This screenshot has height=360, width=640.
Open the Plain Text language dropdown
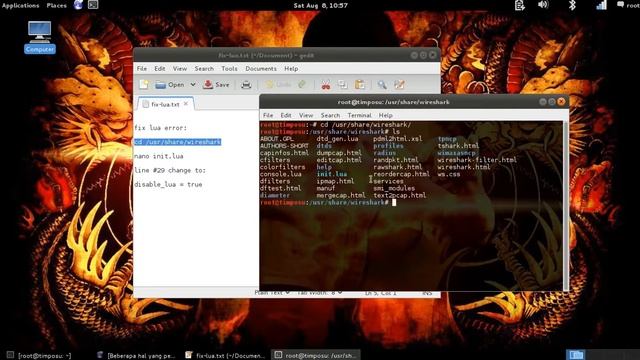[272, 292]
